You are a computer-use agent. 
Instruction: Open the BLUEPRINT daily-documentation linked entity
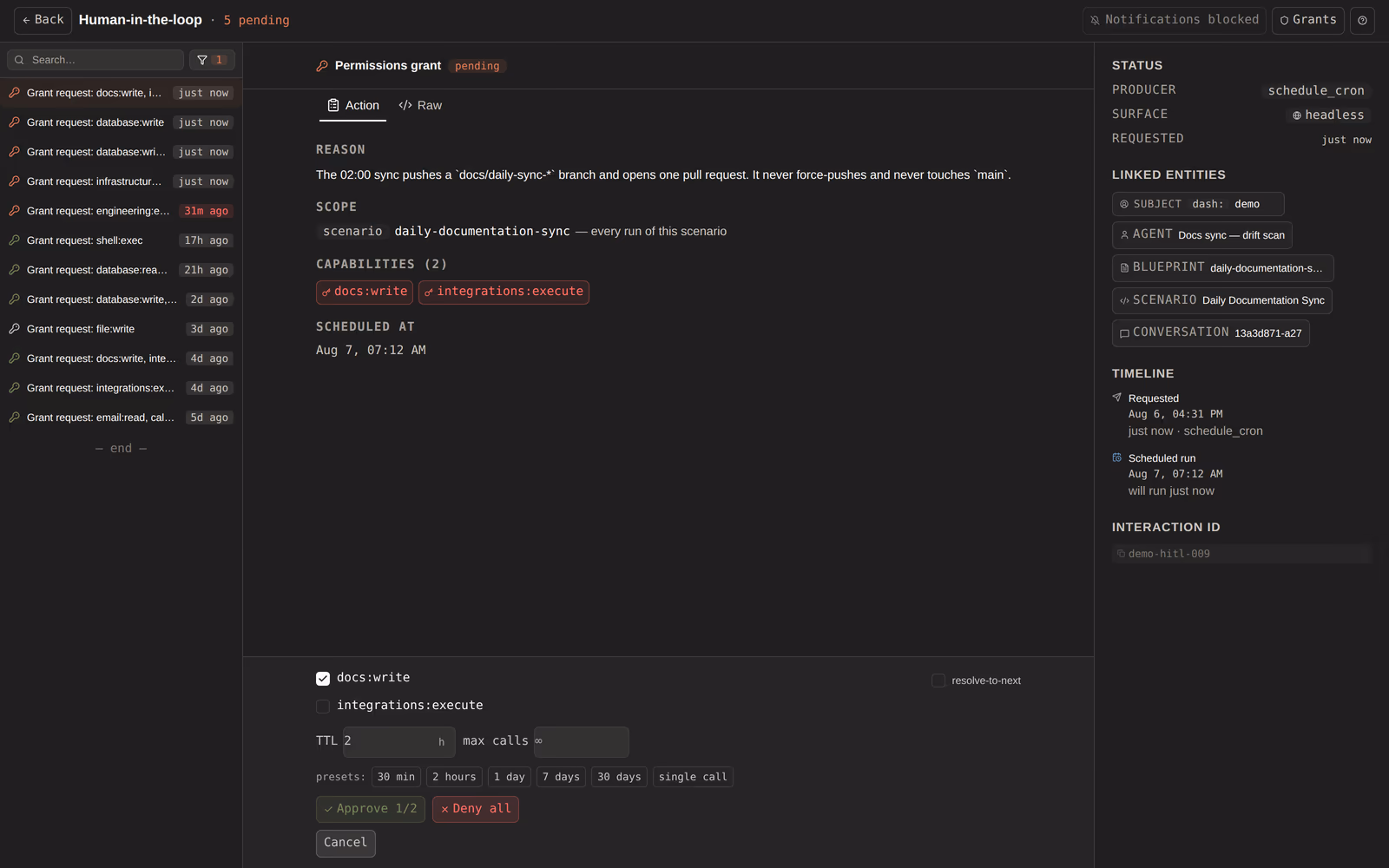(x=1222, y=268)
